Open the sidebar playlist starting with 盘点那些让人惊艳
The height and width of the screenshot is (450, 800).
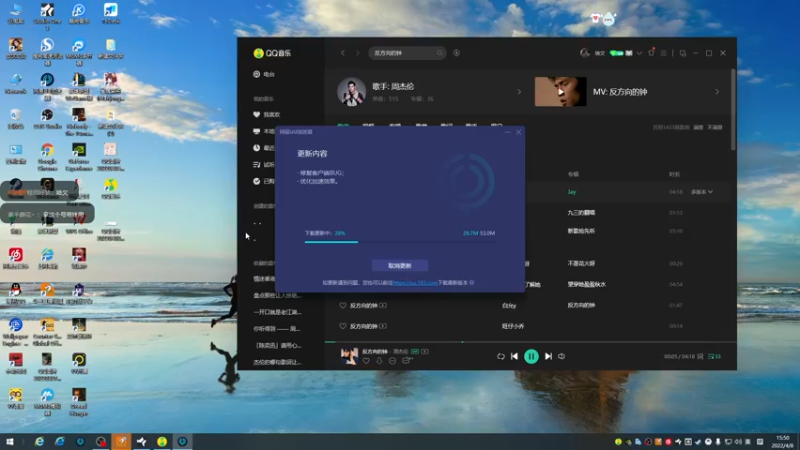277,295
